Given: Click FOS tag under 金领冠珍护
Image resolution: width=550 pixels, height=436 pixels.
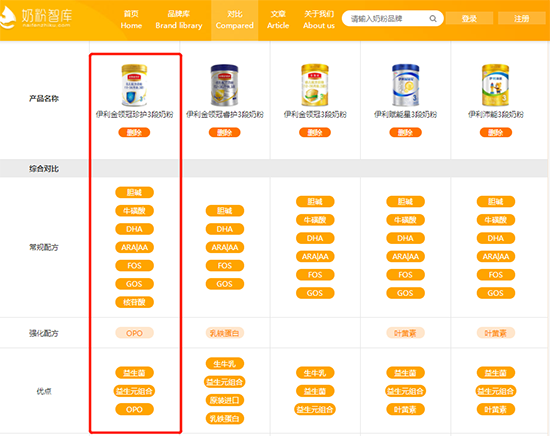Looking at the screenshot, I should pyautogui.click(x=134, y=266).
